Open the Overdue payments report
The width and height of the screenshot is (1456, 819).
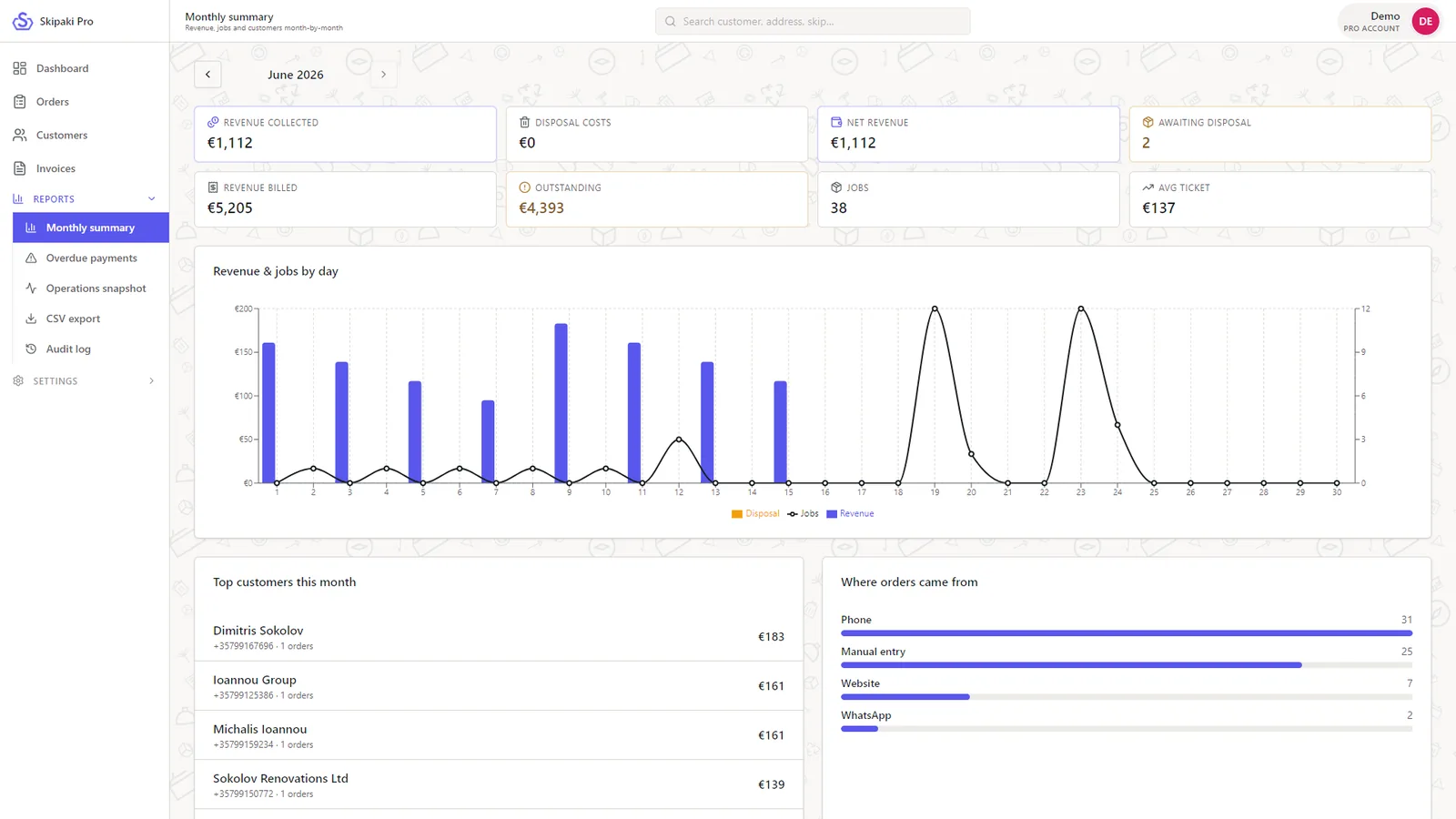(91, 258)
